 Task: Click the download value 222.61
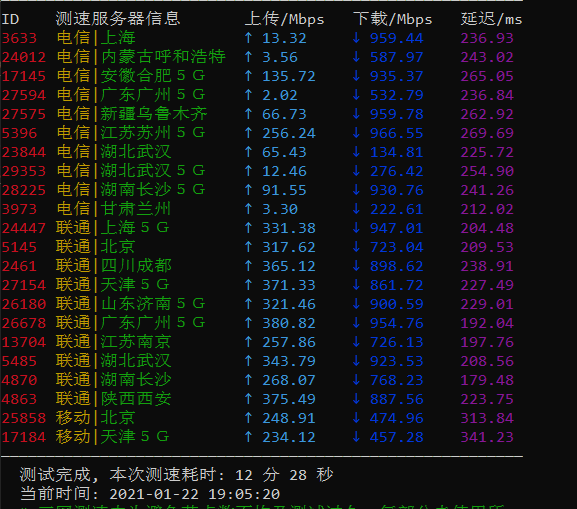tap(397, 209)
